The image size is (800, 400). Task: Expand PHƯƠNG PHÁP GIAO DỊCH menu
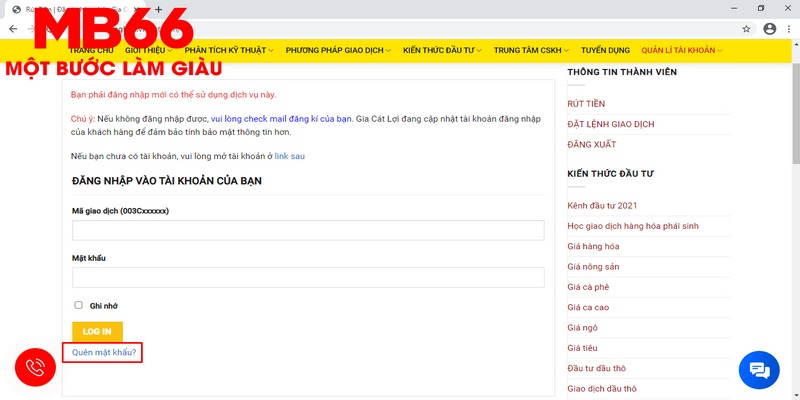[x=338, y=51]
